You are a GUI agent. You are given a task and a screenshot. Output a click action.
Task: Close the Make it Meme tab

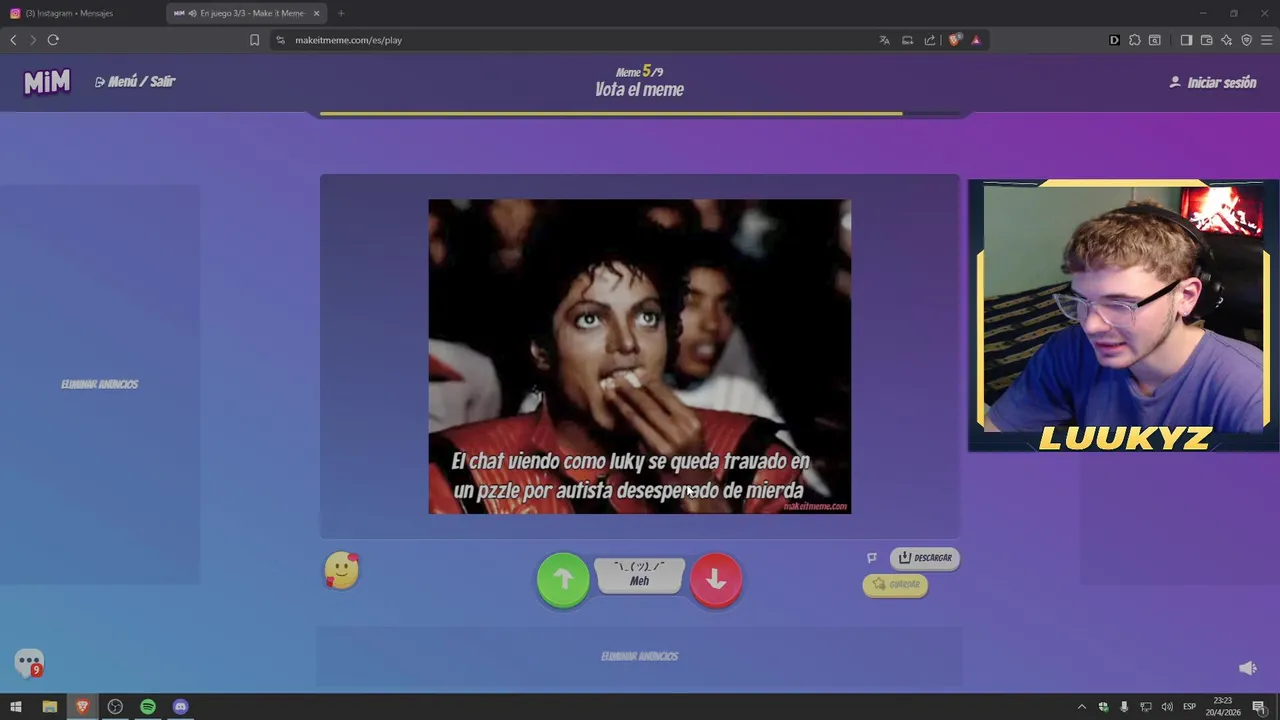point(317,13)
